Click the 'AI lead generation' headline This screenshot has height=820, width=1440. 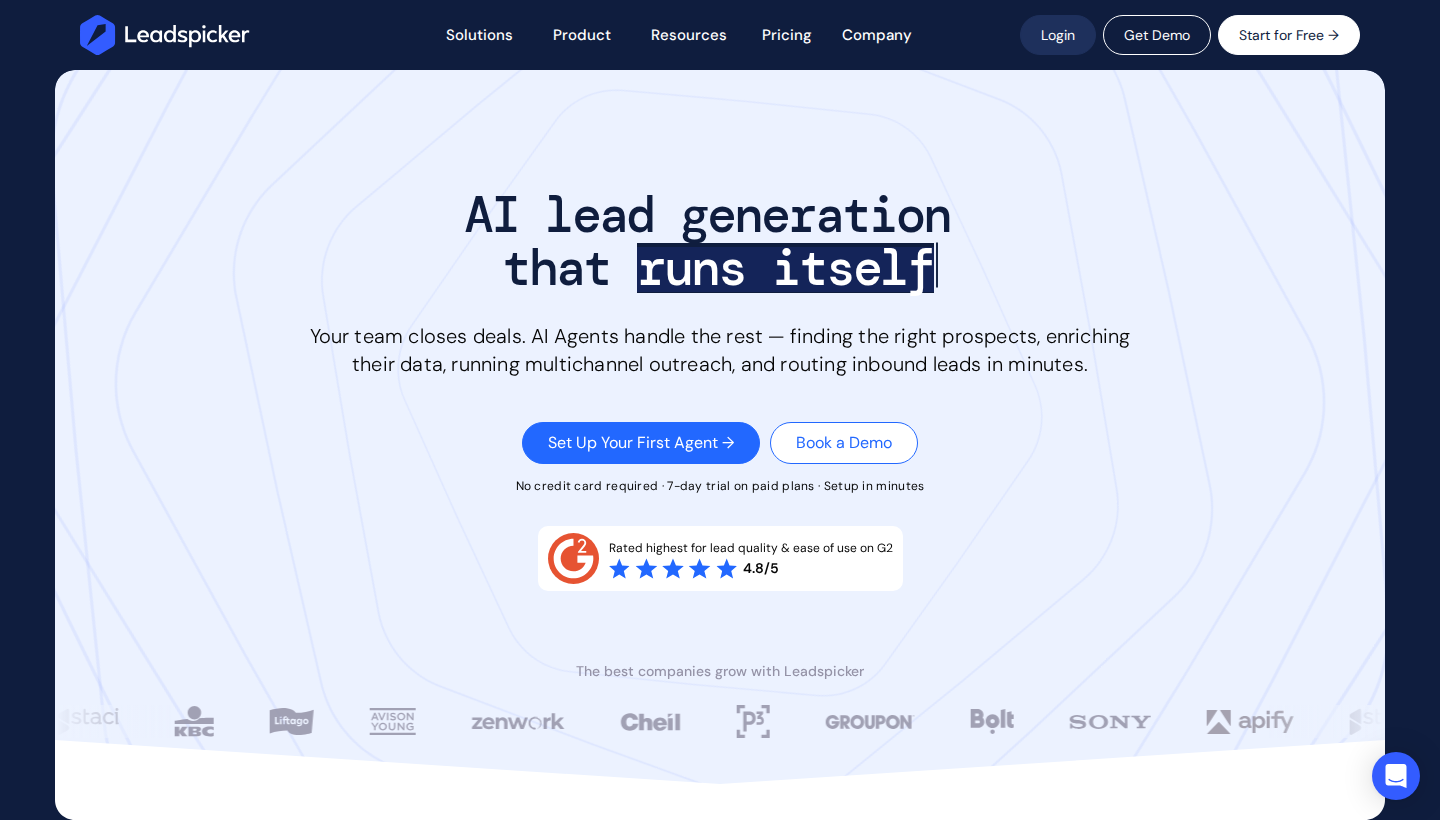708,215
